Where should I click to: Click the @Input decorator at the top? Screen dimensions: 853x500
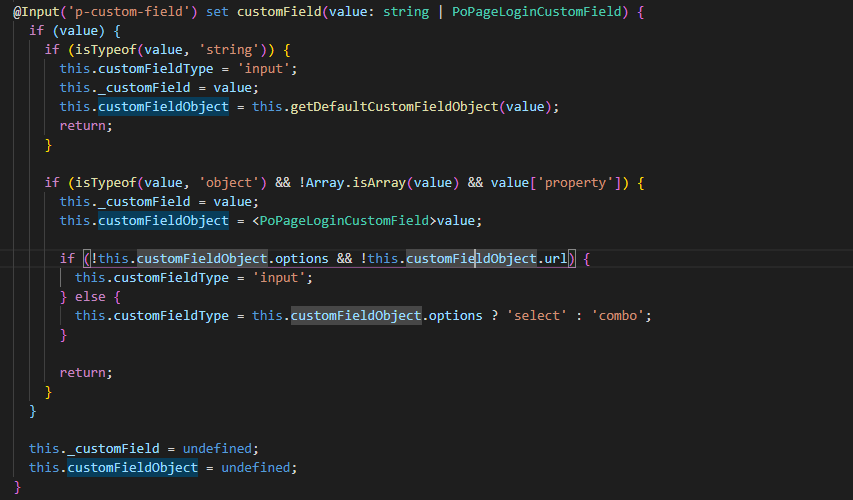[36, 11]
